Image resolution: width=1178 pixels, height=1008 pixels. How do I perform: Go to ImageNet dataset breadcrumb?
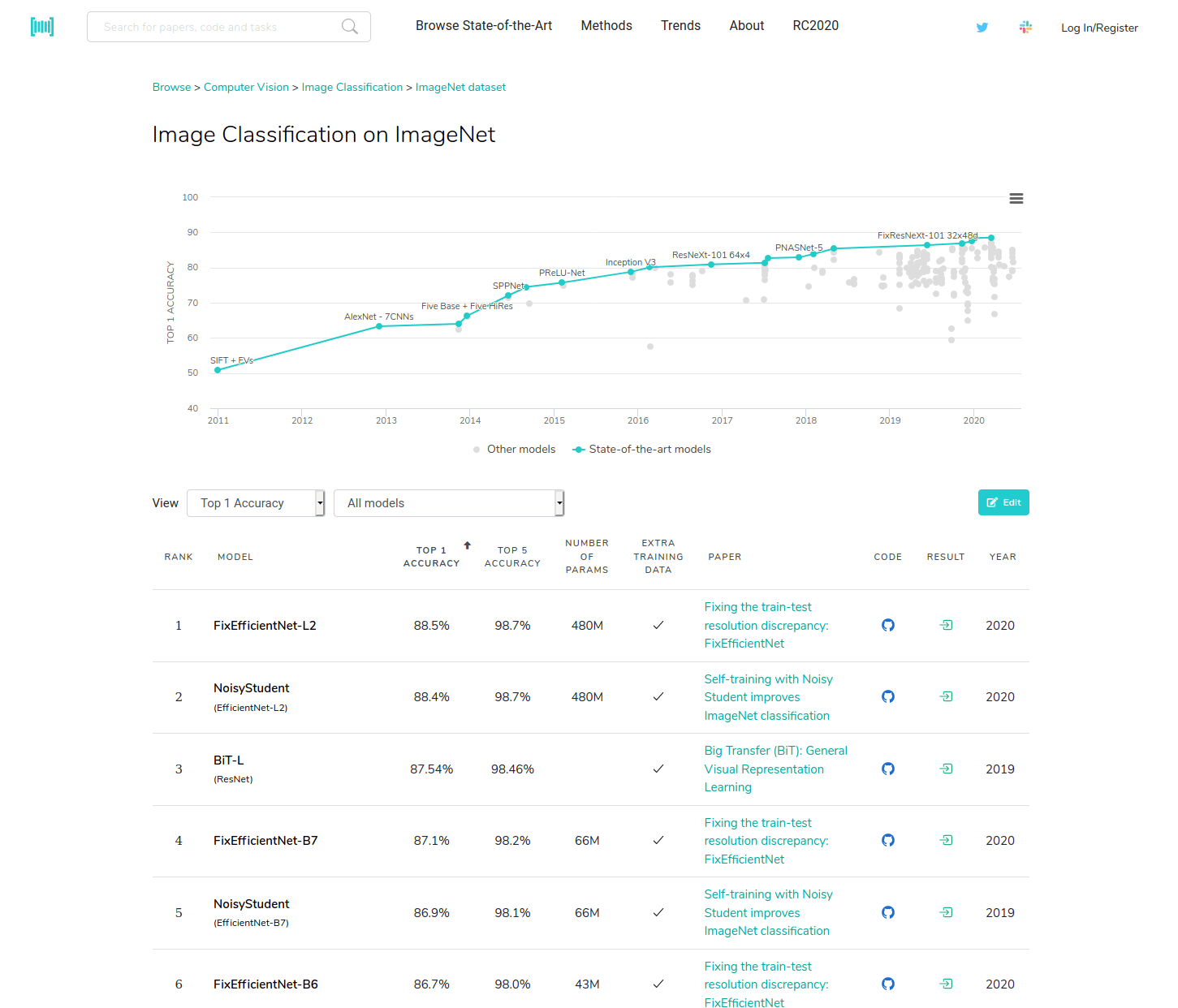pos(460,87)
